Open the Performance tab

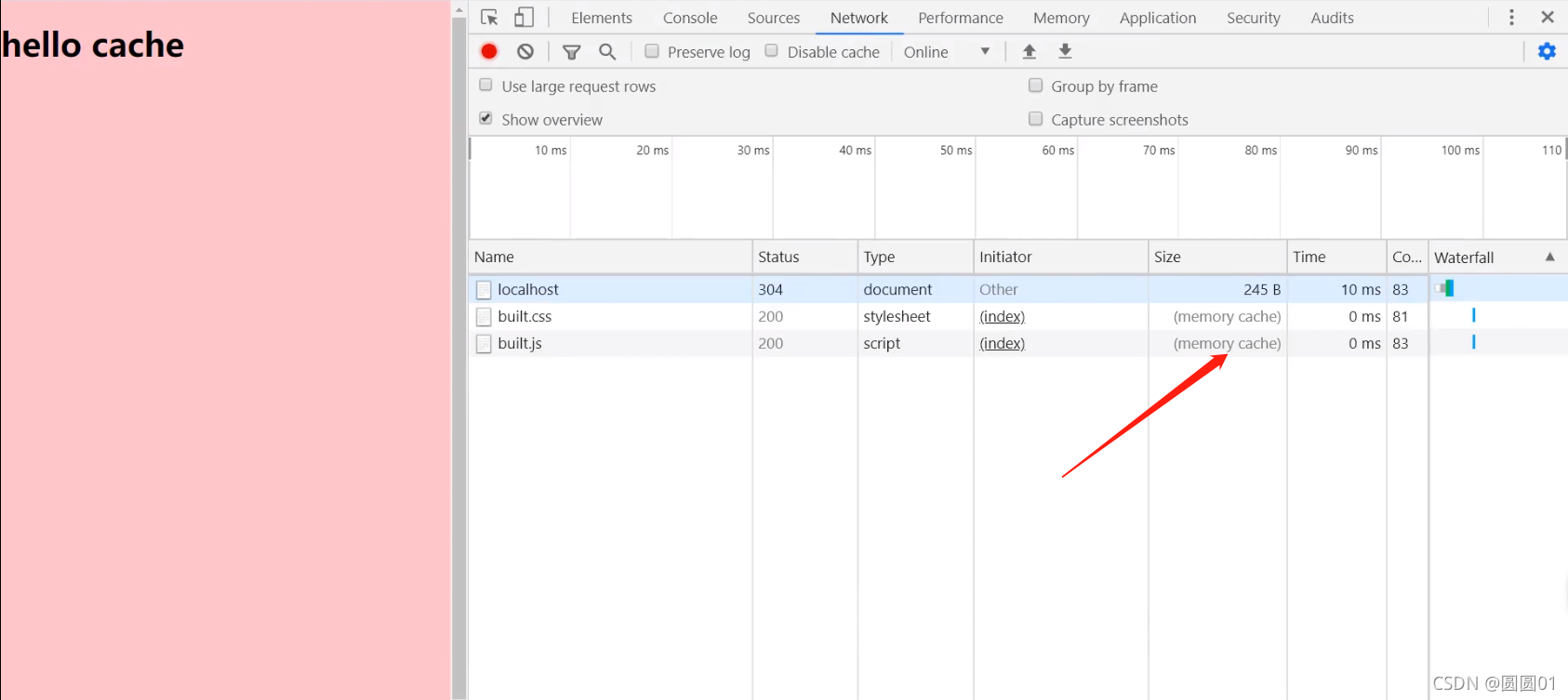pyautogui.click(x=961, y=18)
